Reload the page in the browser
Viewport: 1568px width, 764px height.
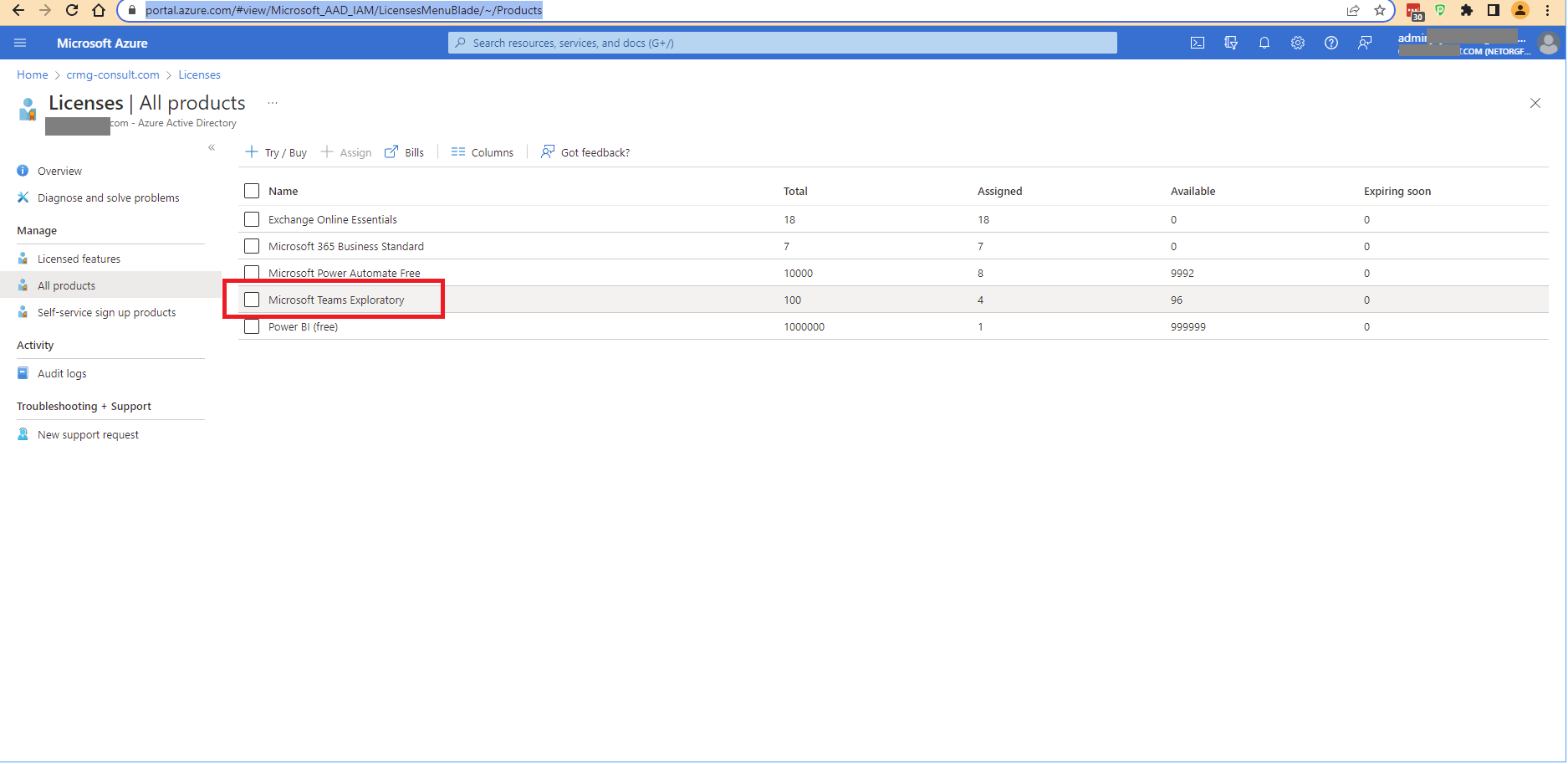click(72, 10)
